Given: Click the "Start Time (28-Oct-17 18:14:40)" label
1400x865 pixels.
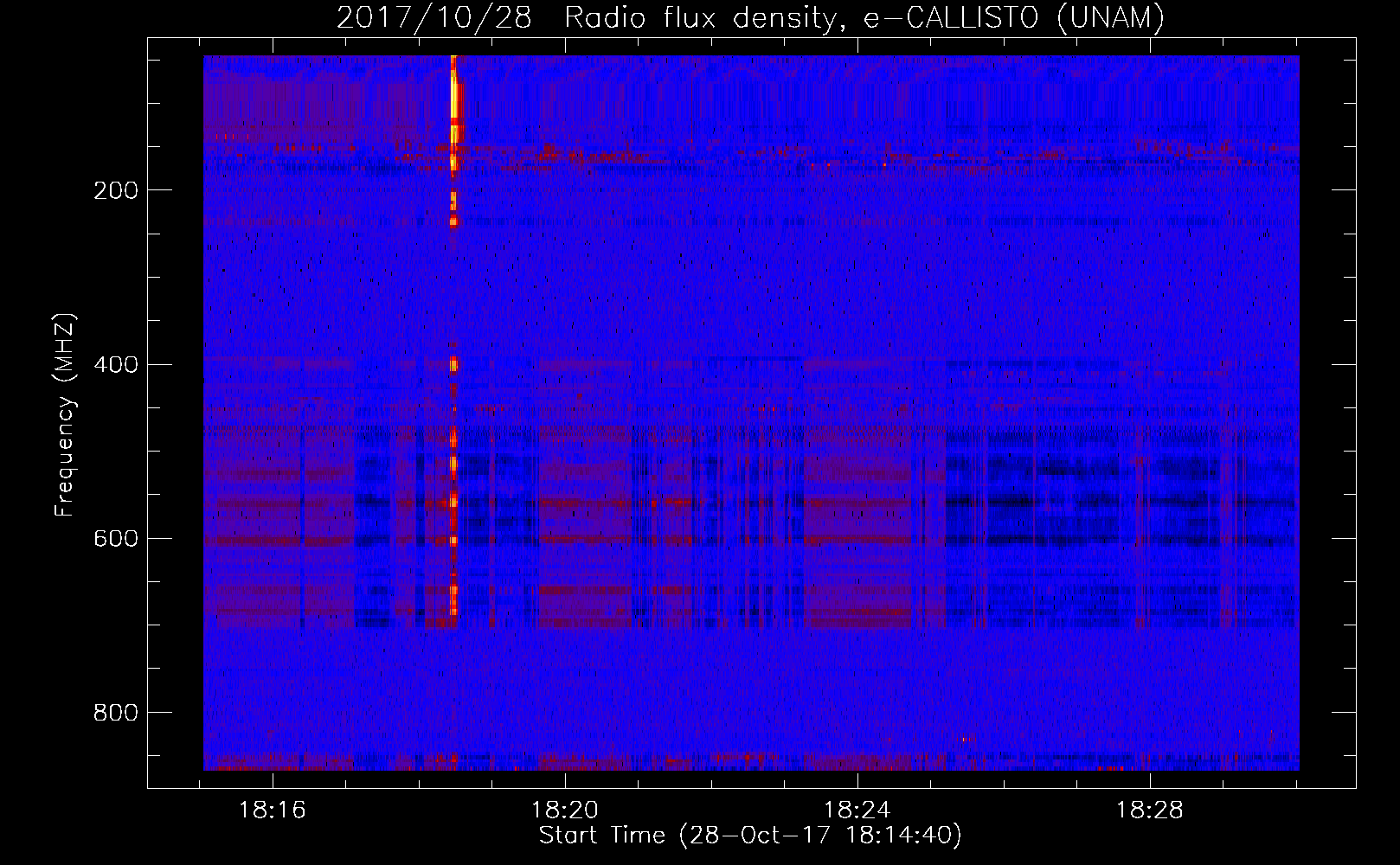Looking at the screenshot, I should pyautogui.click(x=750, y=836).
